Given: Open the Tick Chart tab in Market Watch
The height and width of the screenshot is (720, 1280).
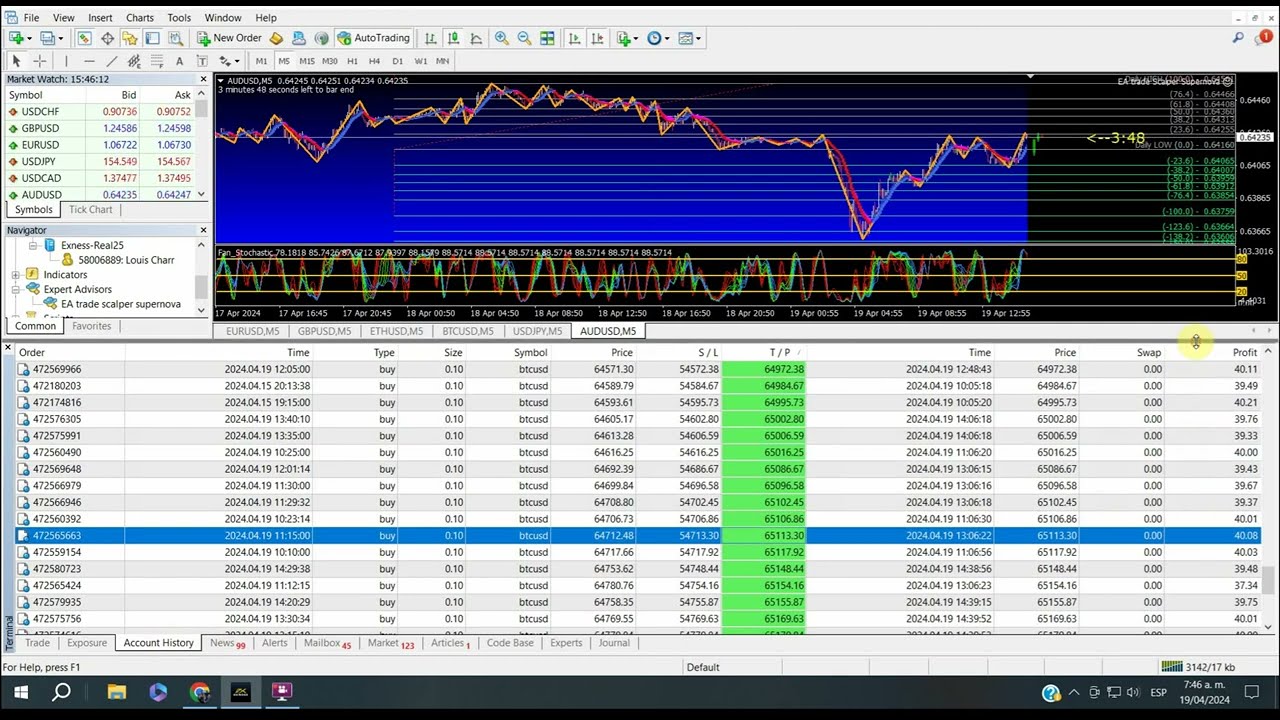Looking at the screenshot, I should tap(90, 210).
